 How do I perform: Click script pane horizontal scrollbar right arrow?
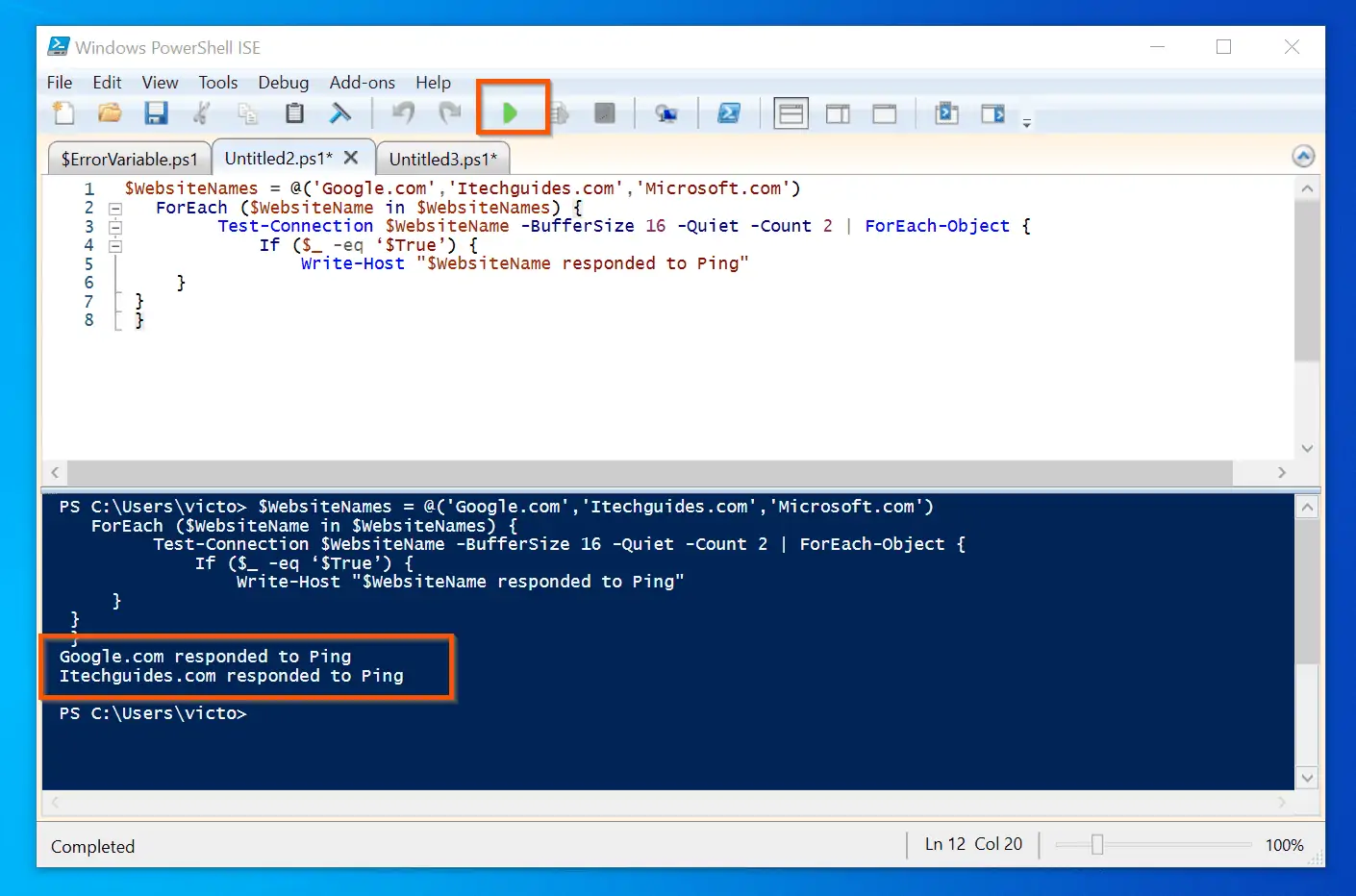[1281, 472]
